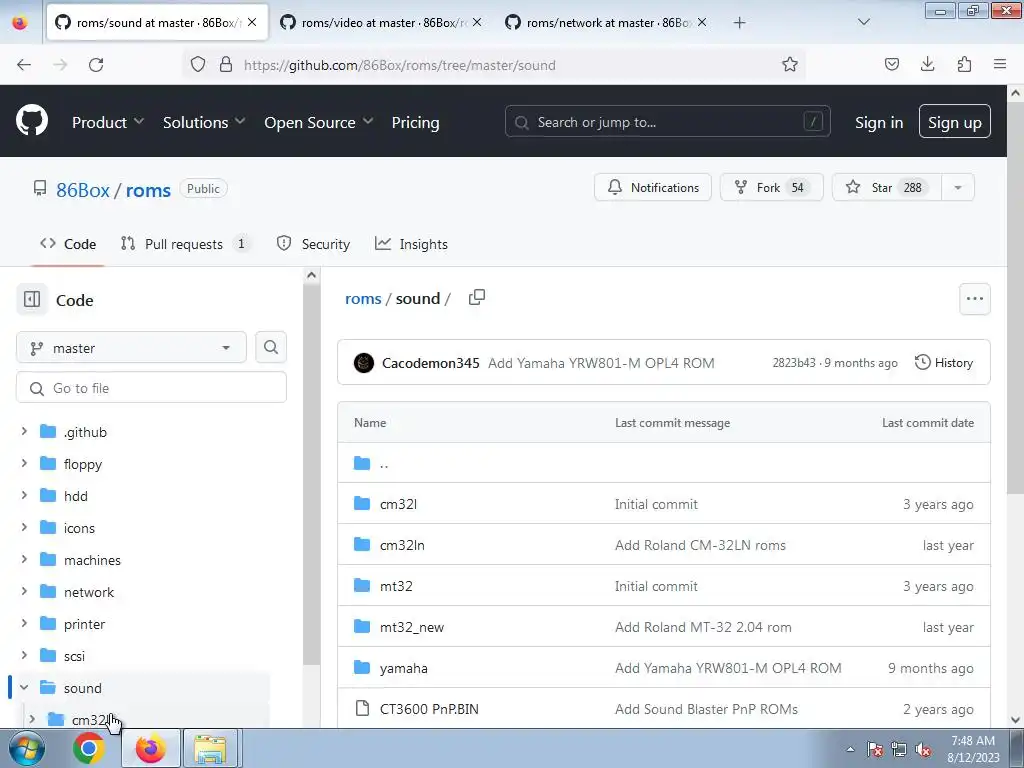Reload the current page
Image resolution: width=1024 pixels, height=768 pixels.
[x=96, y=65]
